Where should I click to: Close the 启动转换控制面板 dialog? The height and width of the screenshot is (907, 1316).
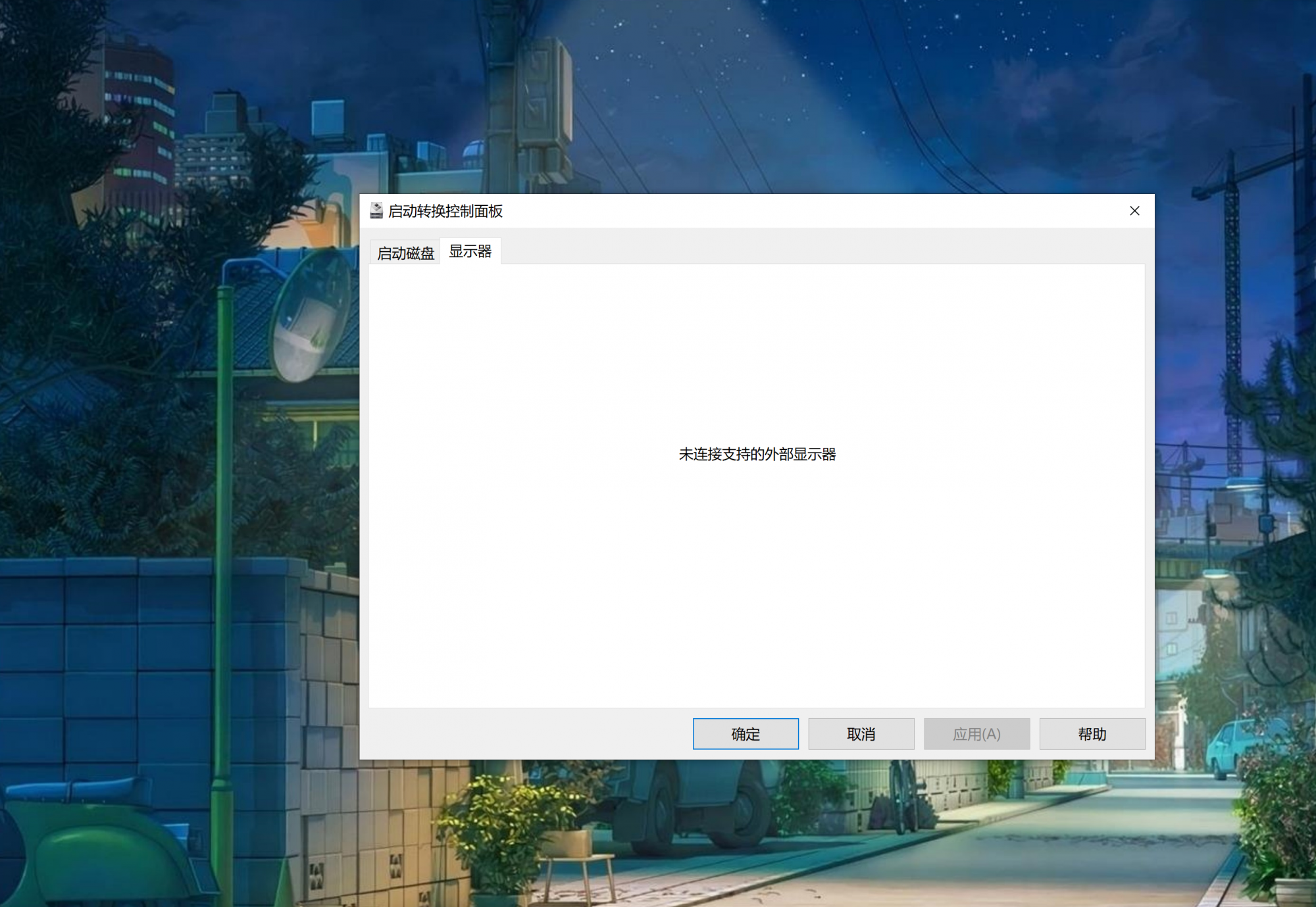(x=1134, y=210)
